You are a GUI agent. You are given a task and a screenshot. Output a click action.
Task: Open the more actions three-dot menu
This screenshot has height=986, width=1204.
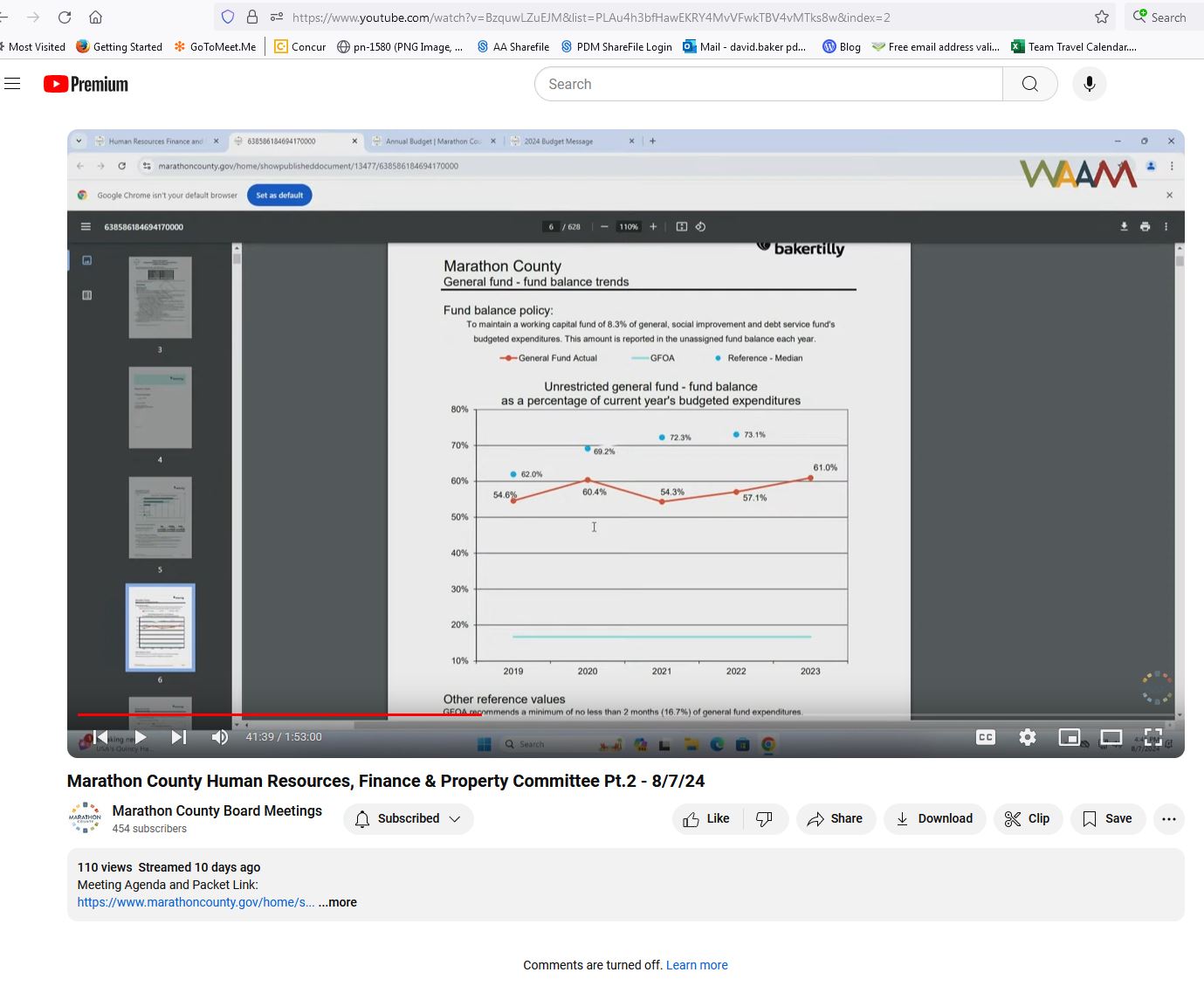(1169, 818)
